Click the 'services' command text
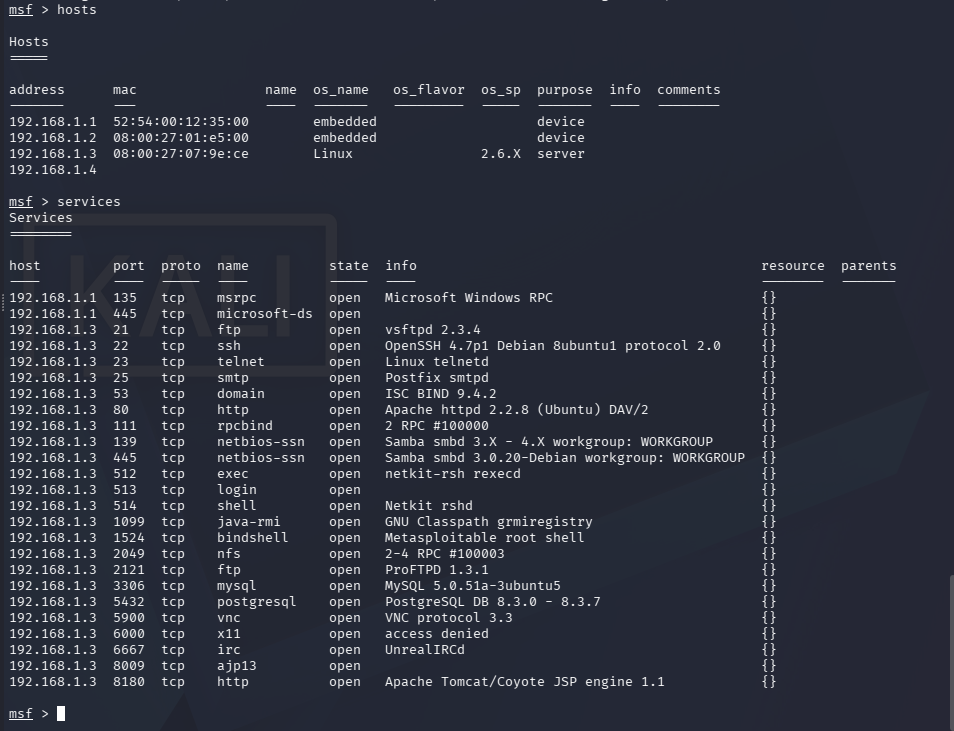This screenshot has width=954, height=731. [89, 201]
